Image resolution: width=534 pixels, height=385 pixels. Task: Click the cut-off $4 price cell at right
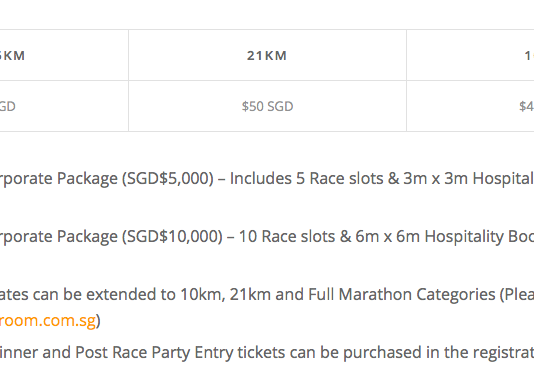coord(470,106)
